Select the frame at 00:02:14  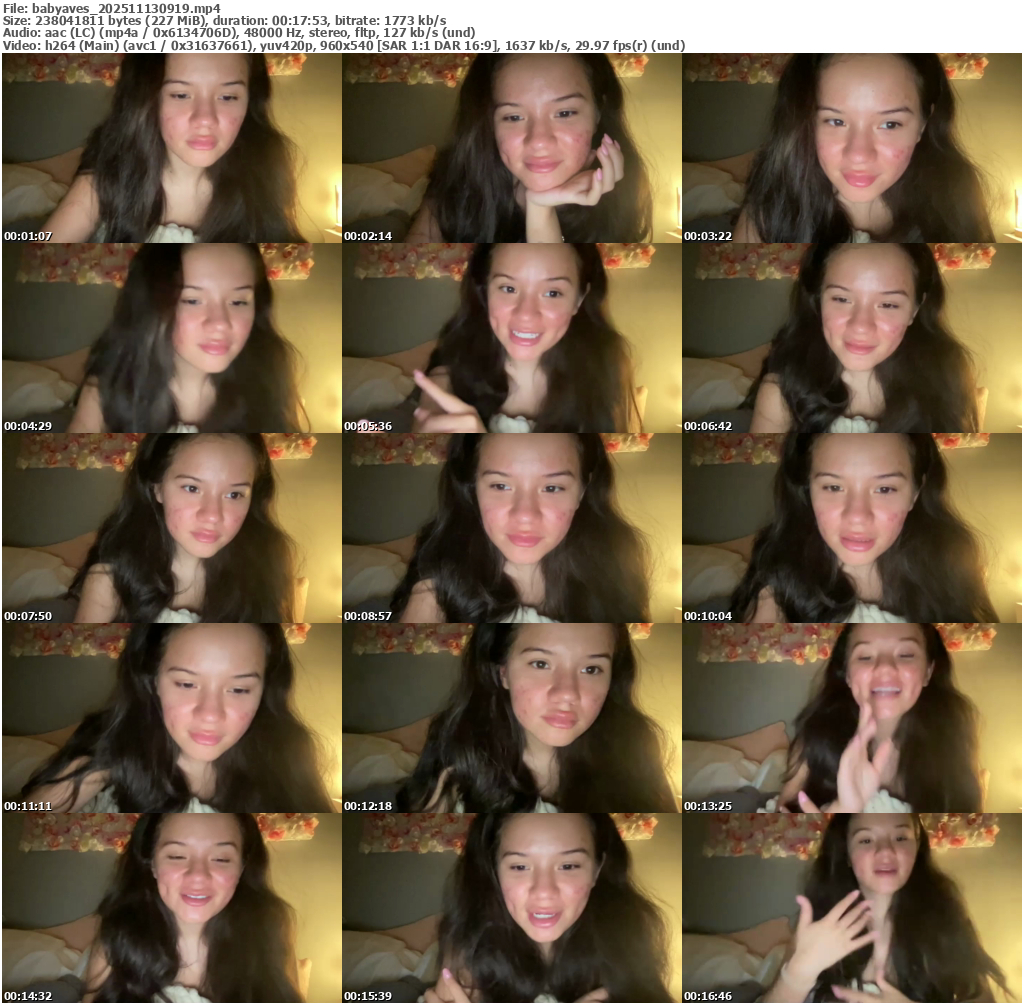click(x=511, y=148)
